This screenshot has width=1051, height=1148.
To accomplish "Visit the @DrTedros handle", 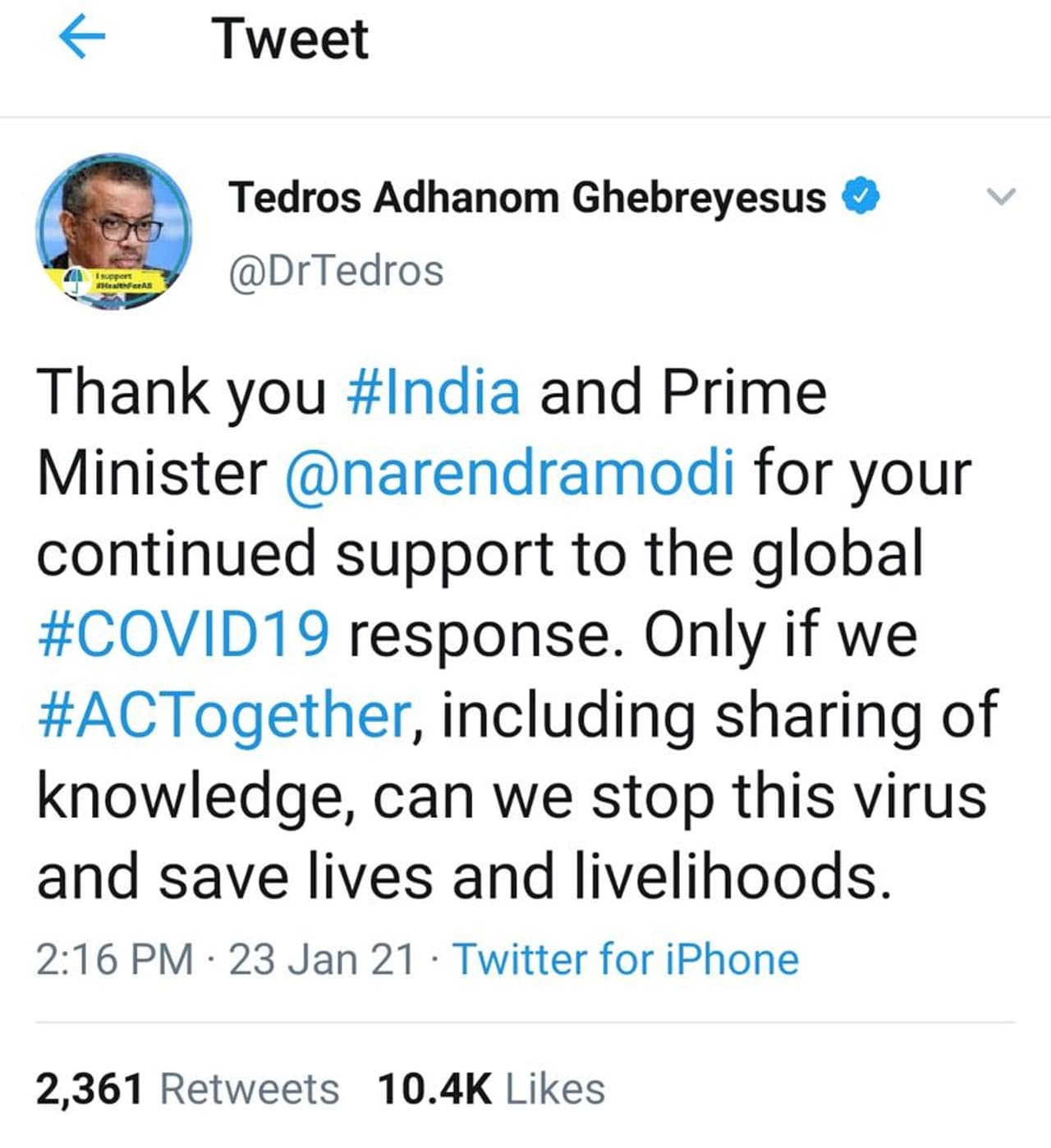I will (x=336, y=272).
